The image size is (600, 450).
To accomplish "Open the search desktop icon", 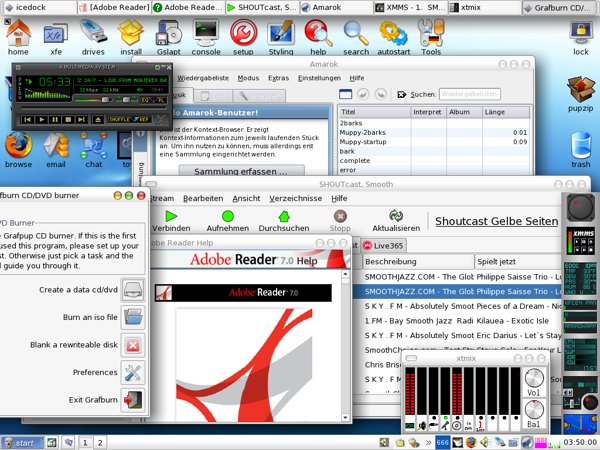I will click(x=356, y=38).
